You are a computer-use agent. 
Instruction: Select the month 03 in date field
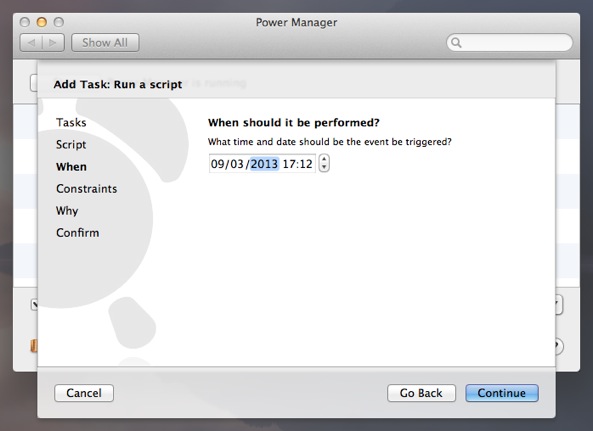coord(236,164)
